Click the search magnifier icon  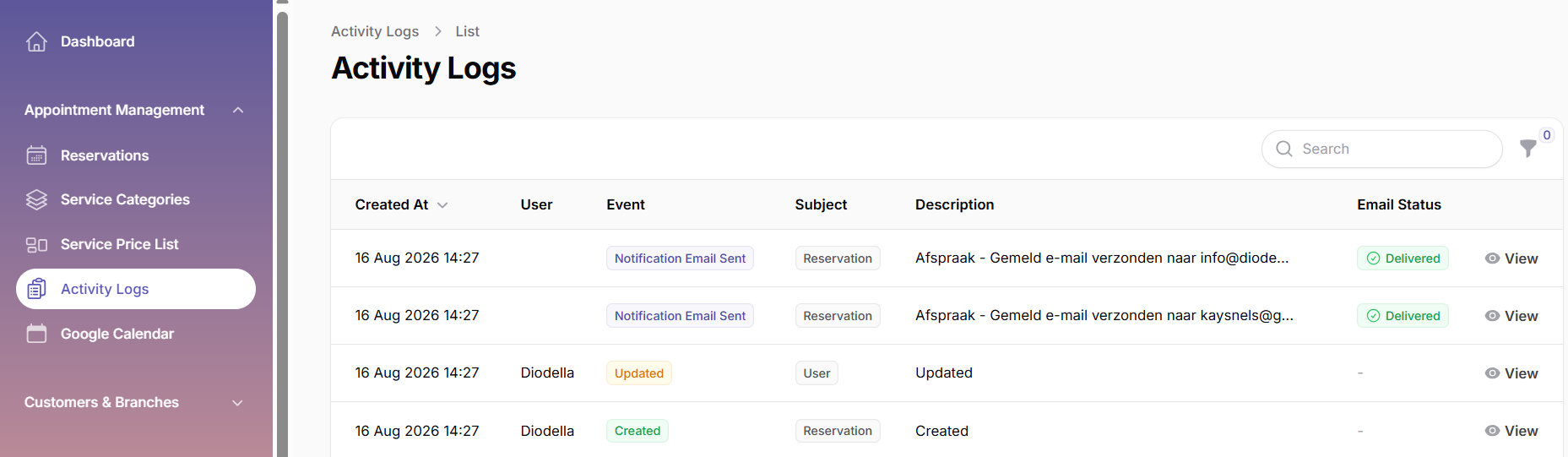1284,149
